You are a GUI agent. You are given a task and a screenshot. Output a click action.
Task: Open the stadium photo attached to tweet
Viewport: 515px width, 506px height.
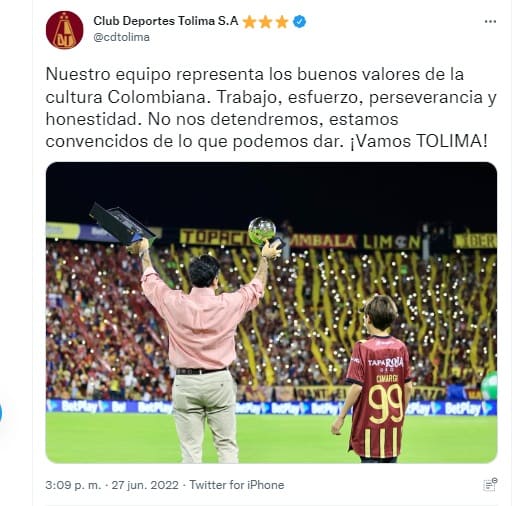[x=271, y=312]
